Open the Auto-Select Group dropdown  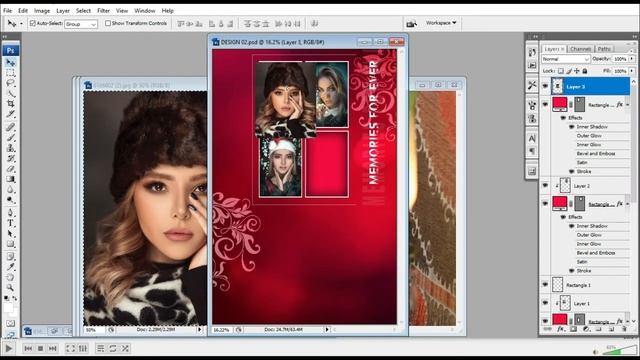(x=81, y=24)
